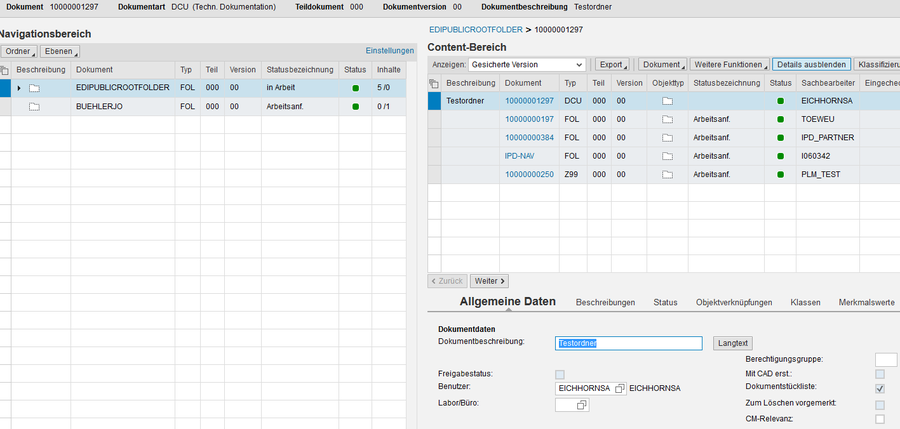900x429 pixels.
Task: Enable the CM-Relevanz checkbox
Action: (x=880, y=419)
